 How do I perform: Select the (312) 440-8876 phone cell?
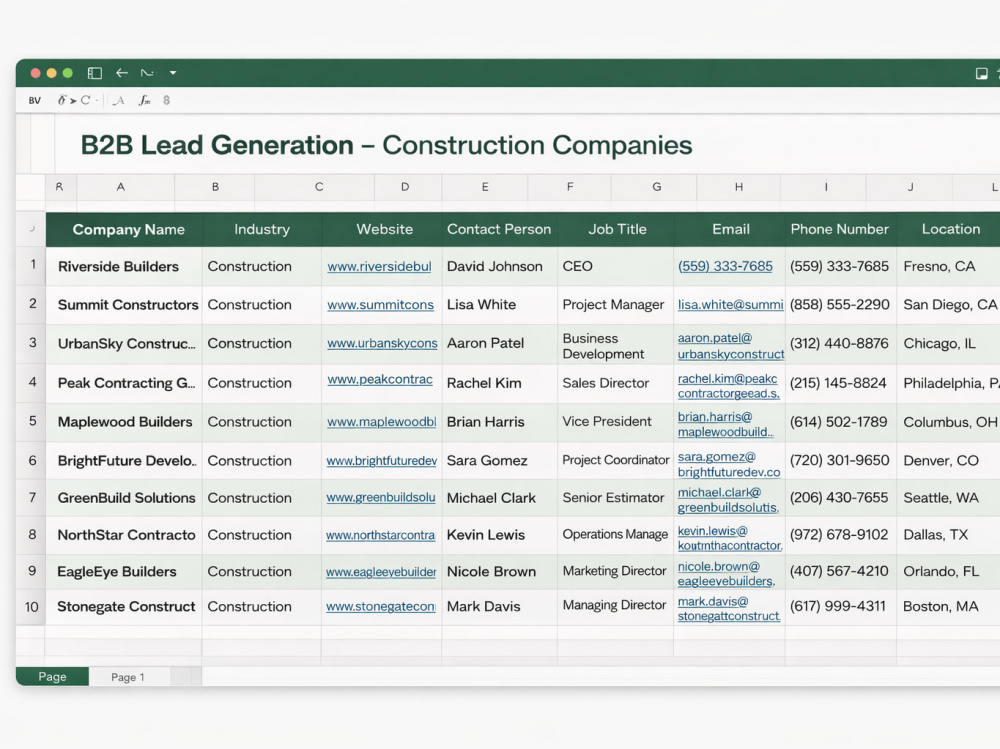click(x=841, y=343)
